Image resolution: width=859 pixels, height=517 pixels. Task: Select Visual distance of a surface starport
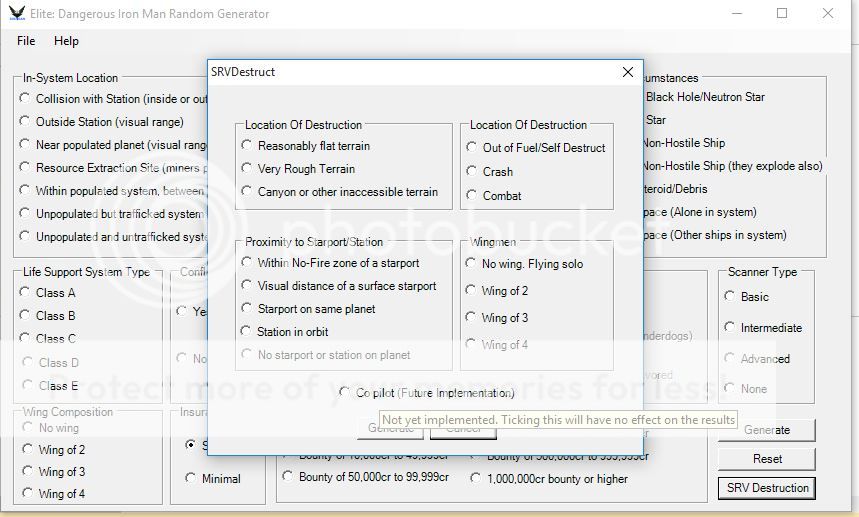pyautogui.click(x=339, y=286)
